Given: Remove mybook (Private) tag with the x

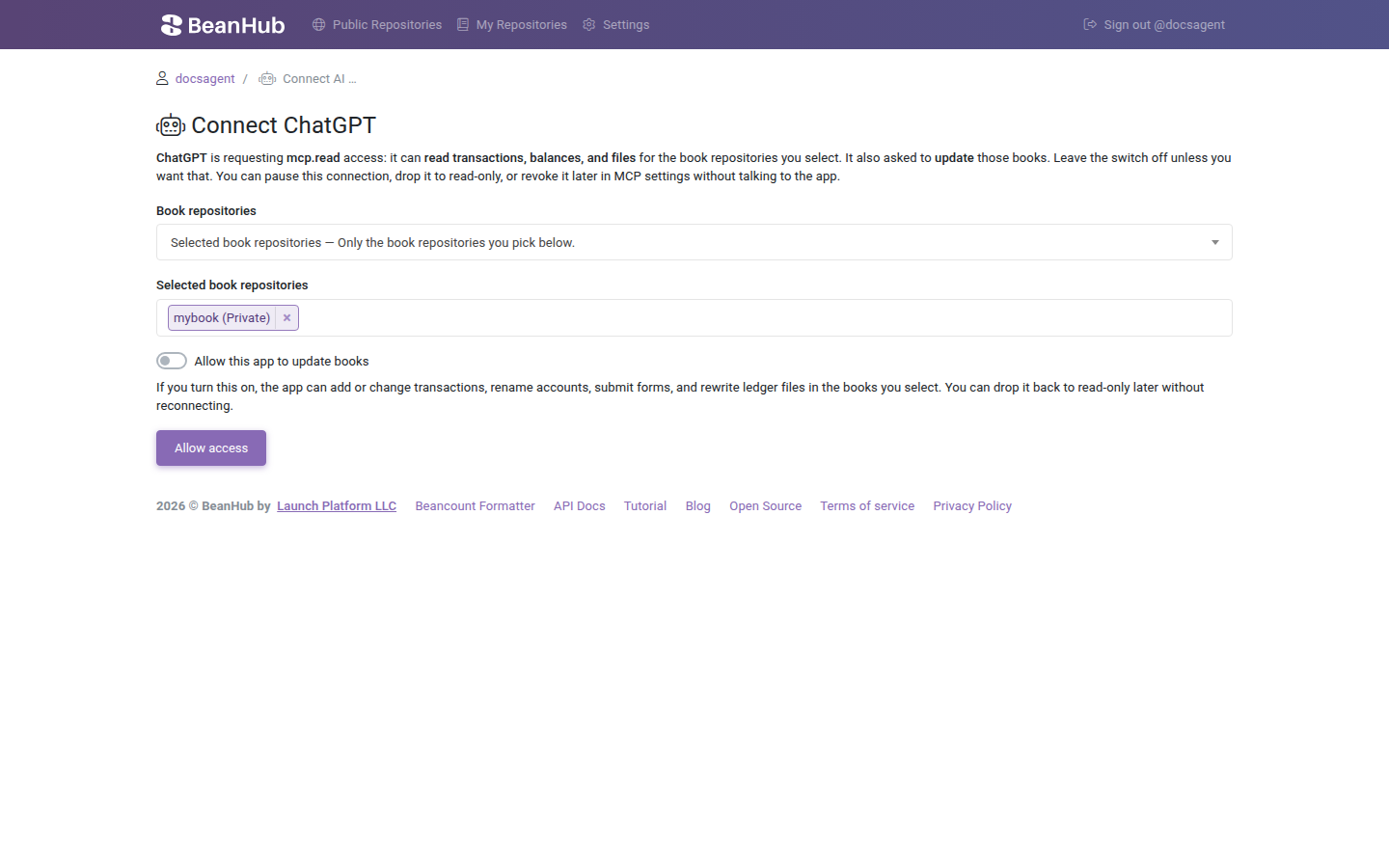Looking at the screenshot, I should click(x=286, y=318).
